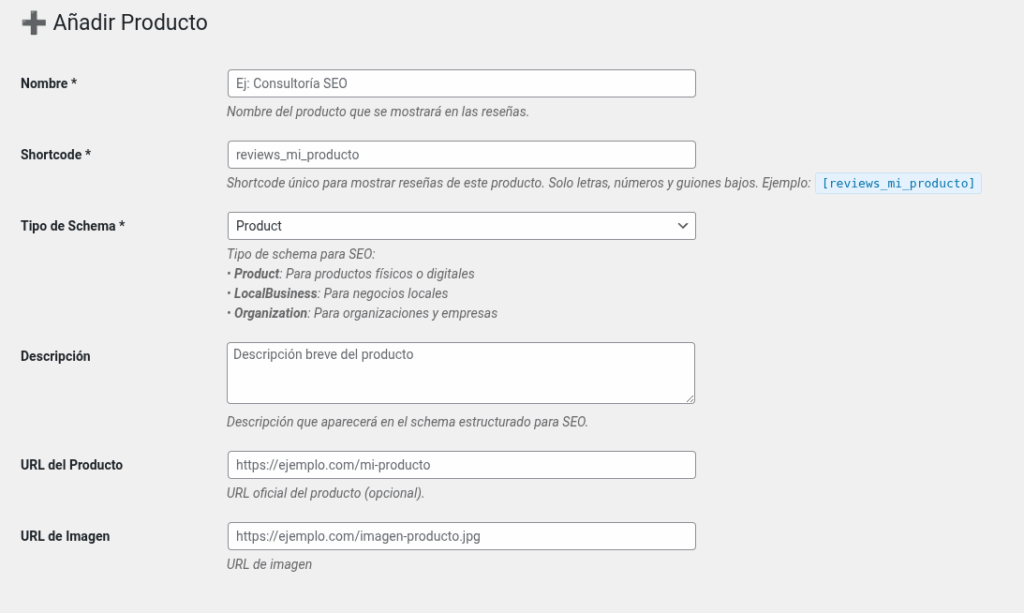The image size is (1024, 613).
Task: Select the Descripción text area
Action: [461, 372]
